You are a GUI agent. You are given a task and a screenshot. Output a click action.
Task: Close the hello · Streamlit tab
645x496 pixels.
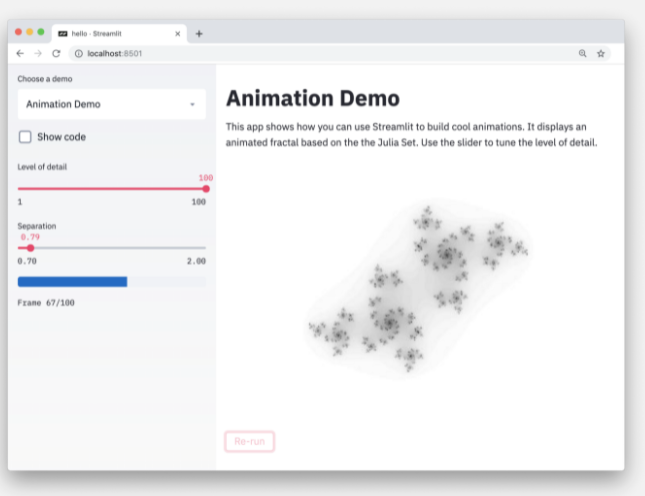(x=178, y=34)
